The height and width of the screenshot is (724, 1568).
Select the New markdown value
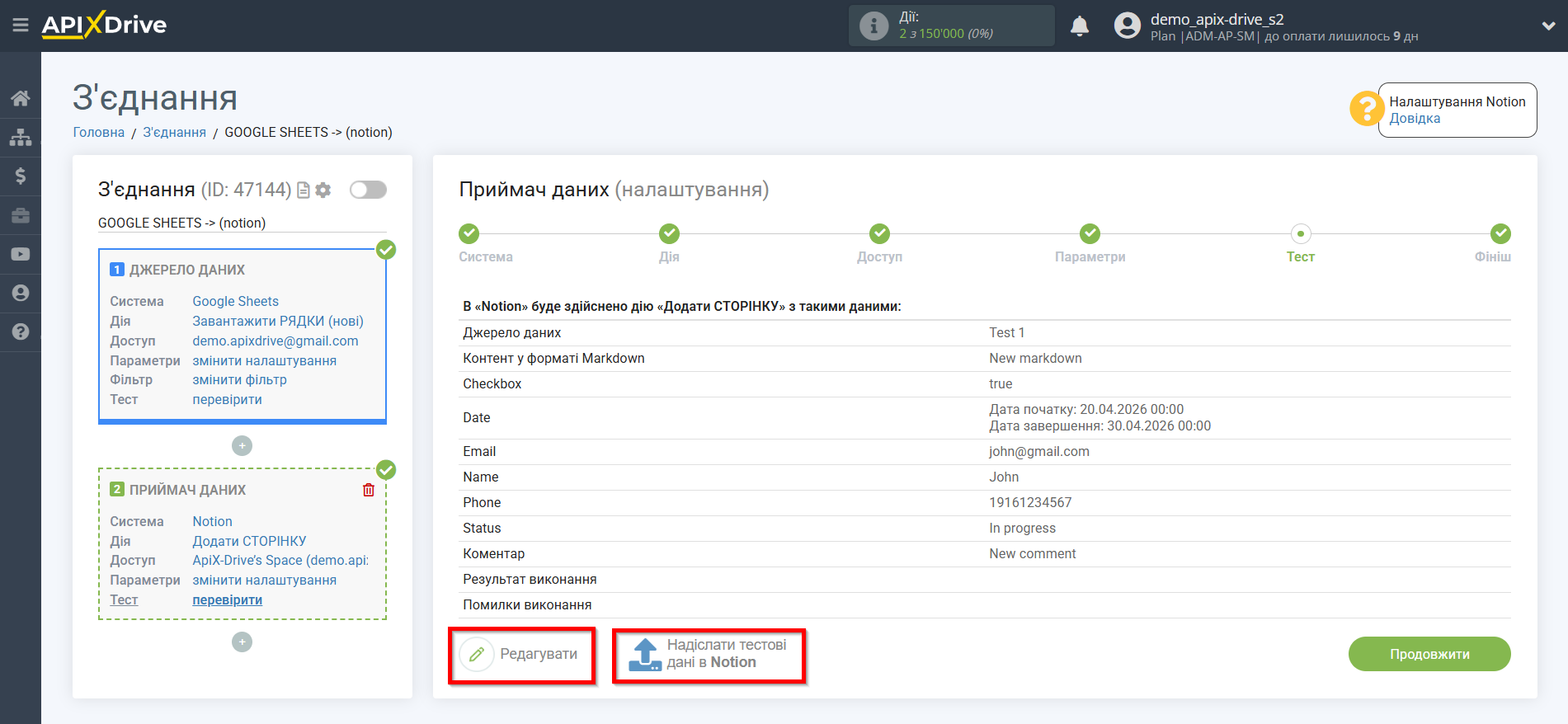pos(1036,359)
